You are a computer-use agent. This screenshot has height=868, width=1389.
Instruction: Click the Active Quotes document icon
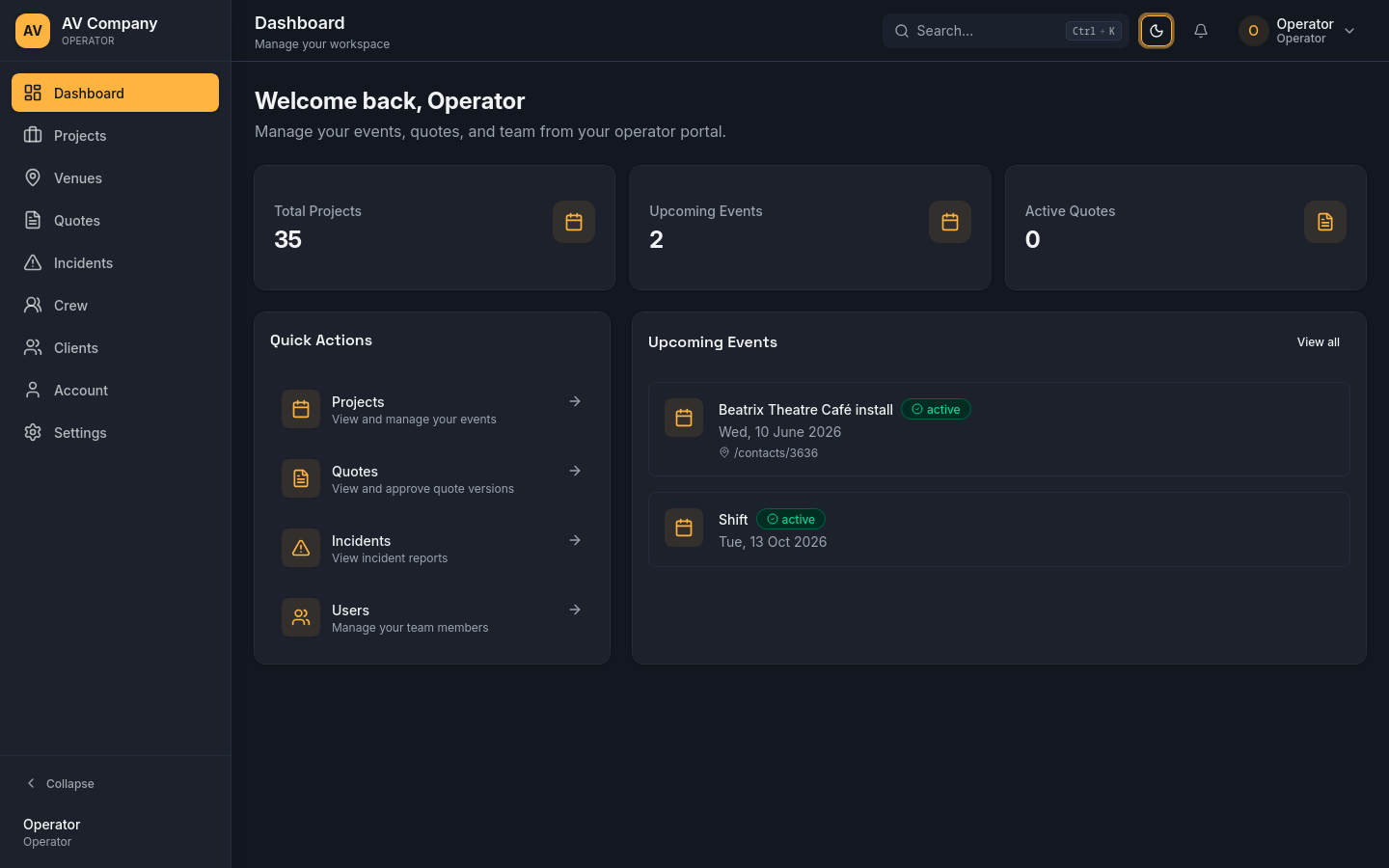(1325, 222)
